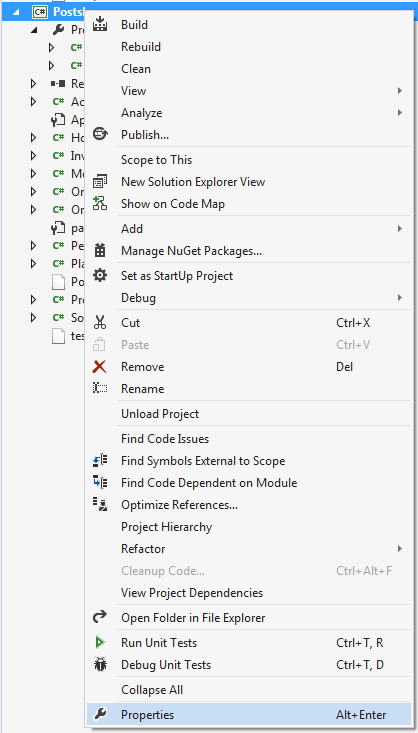Click the red Remove X icon
The height and width of the screenshot is (733, 418).
tap(100, 366)
